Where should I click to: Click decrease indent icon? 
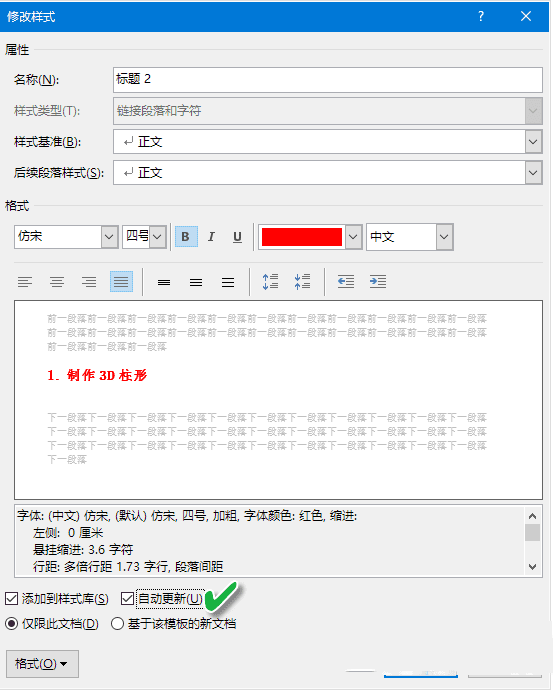(x=346, y=282)
